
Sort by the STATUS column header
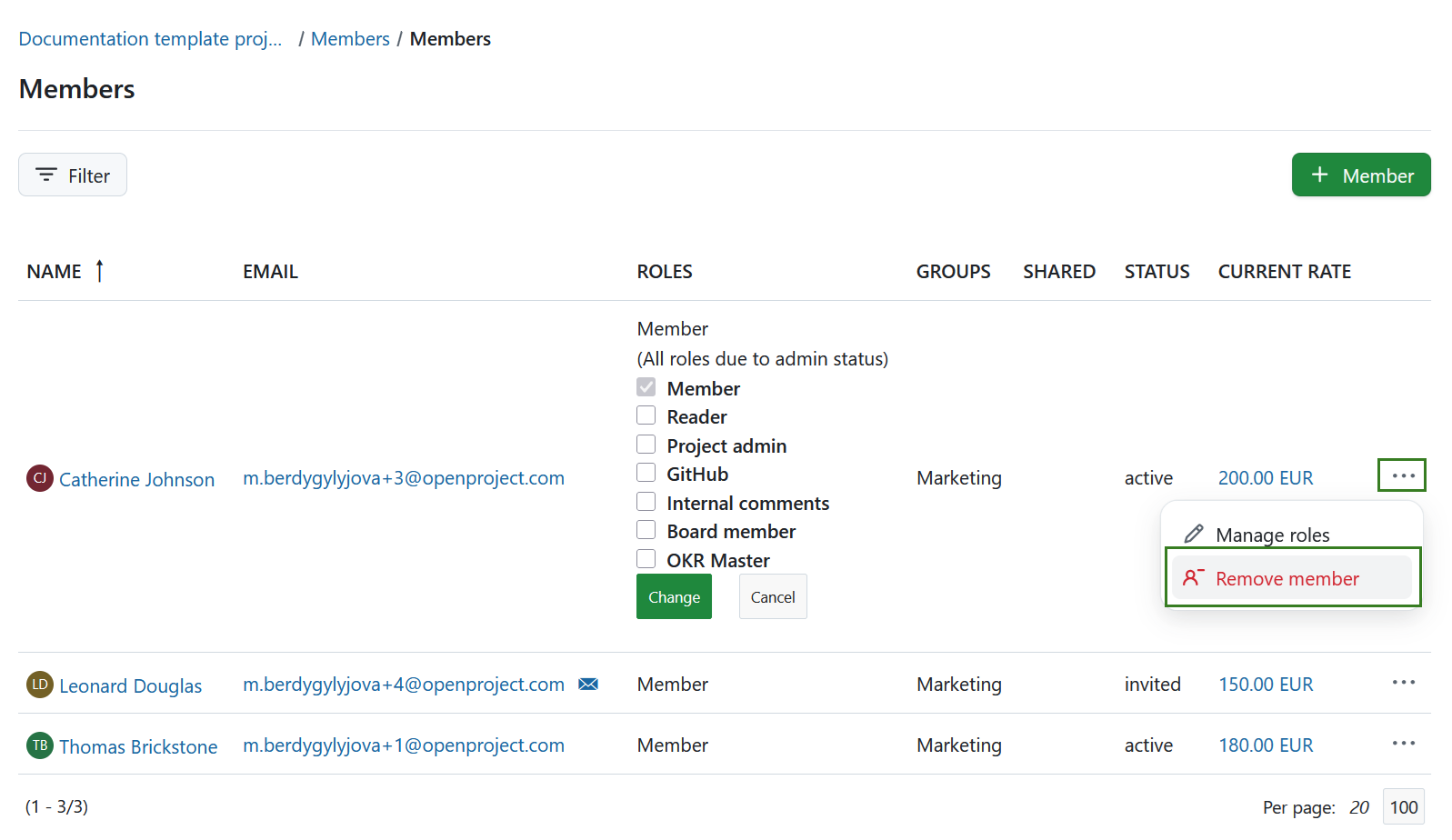point(1157,272)
